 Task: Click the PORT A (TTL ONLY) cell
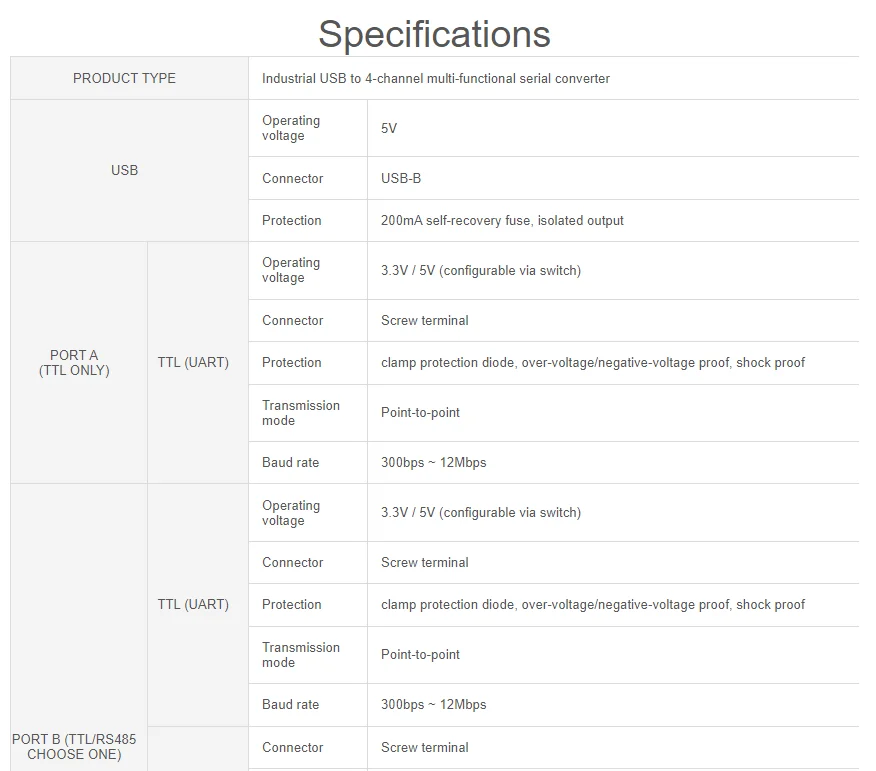(x=74, y=362)
